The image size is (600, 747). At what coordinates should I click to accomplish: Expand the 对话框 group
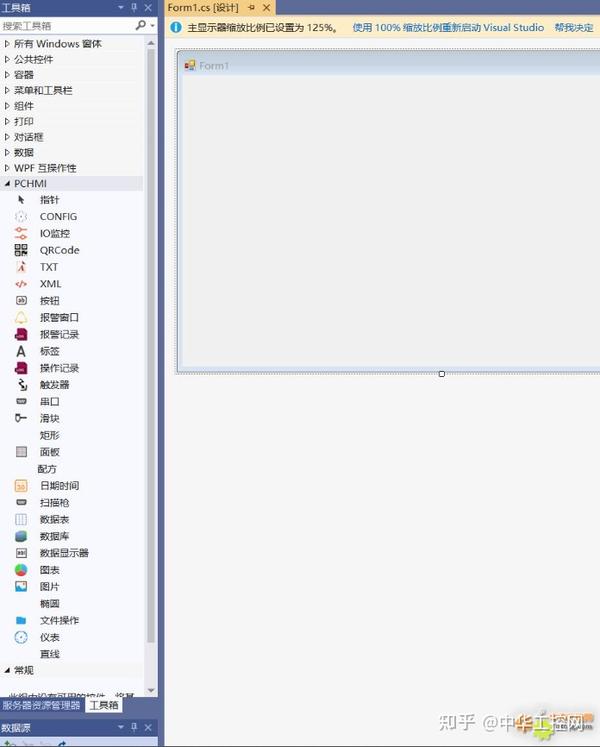point(7,137)
